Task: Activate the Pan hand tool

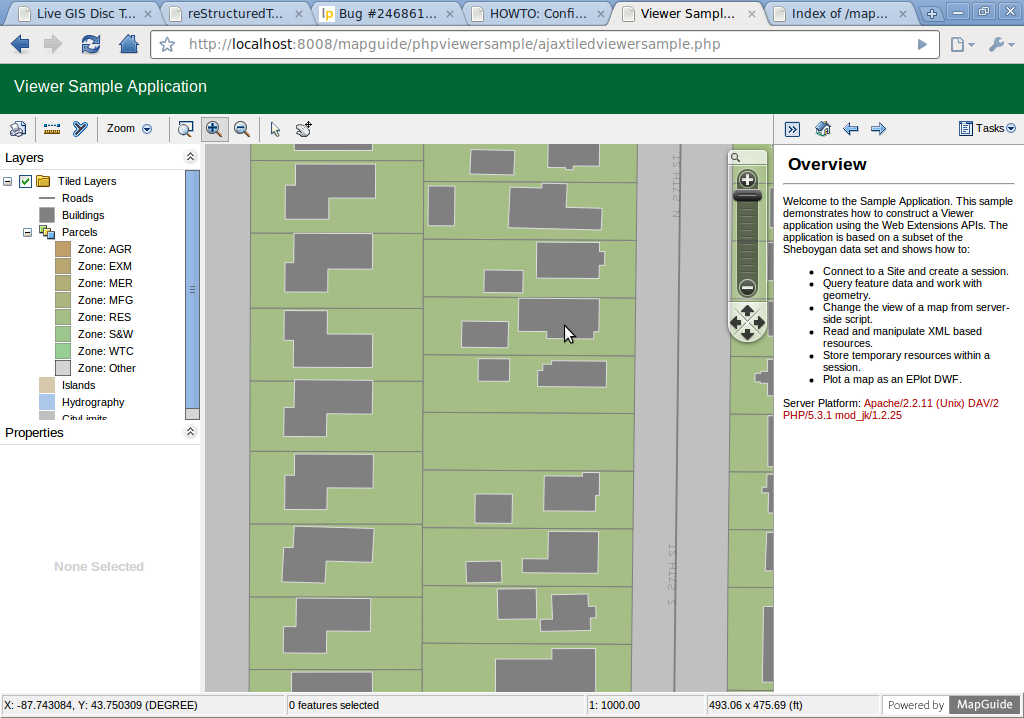Action: [x=304, y=129]
